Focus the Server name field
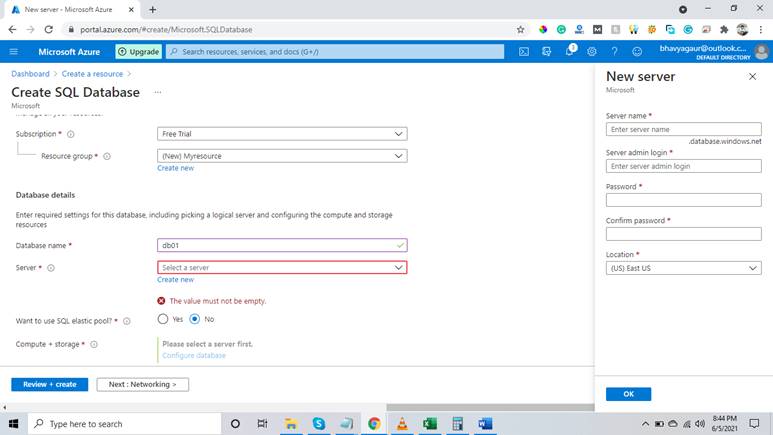Screen dimensions: 773x435 click(x=683, y=129)
